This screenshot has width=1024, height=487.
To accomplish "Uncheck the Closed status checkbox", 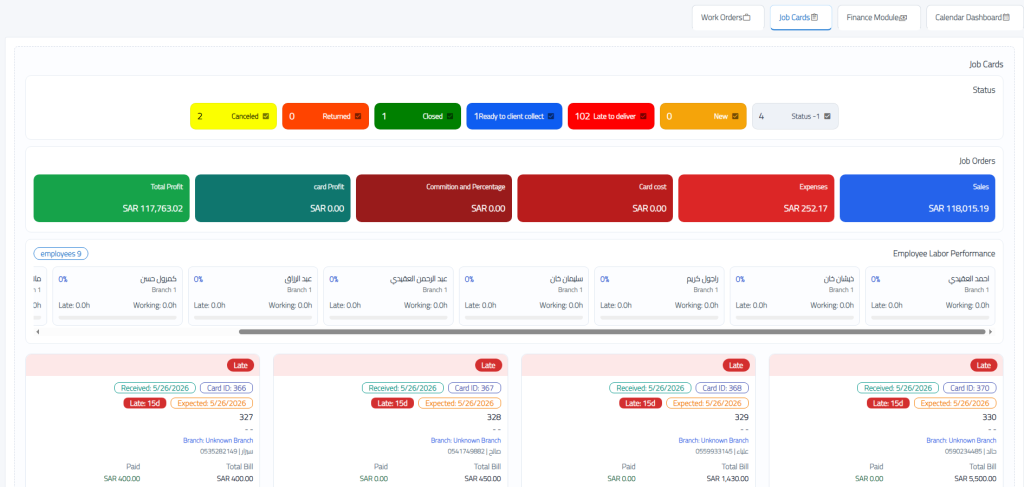I will coord(450,116).
